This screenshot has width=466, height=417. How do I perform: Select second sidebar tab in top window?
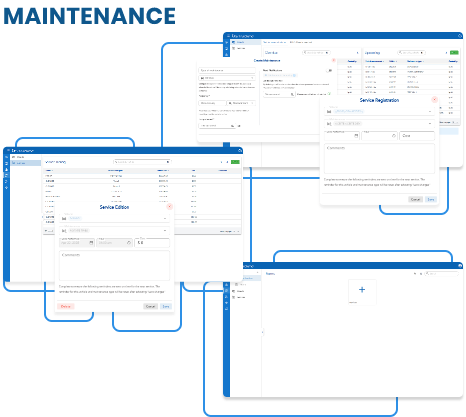(x=247, y=48)
